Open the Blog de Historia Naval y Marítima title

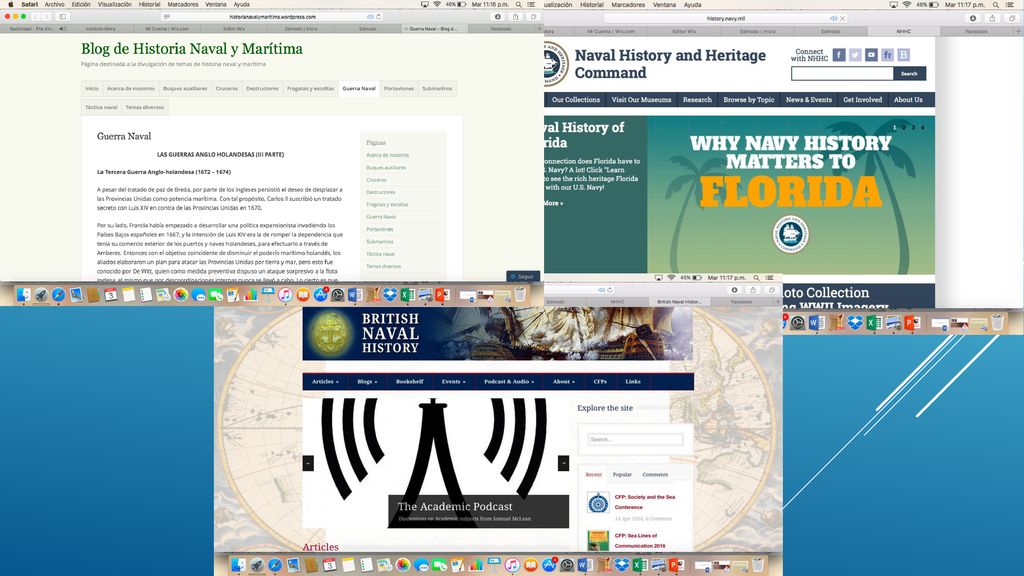point(192,49)
